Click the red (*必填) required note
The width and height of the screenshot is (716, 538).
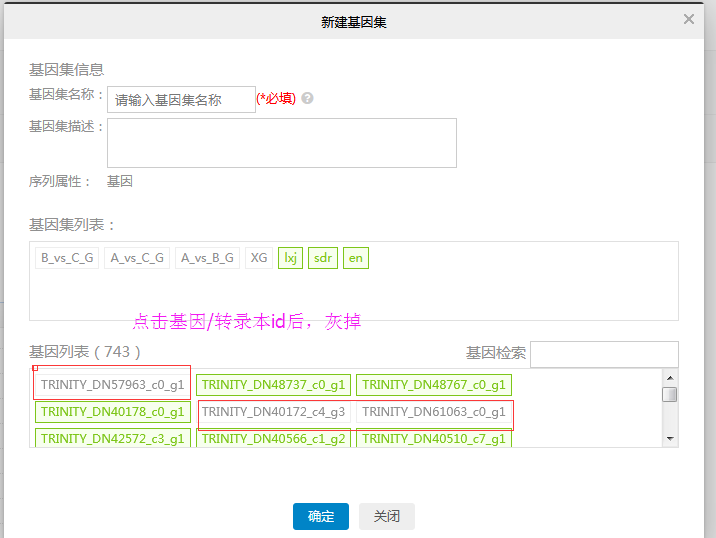(x=276, y=98)
